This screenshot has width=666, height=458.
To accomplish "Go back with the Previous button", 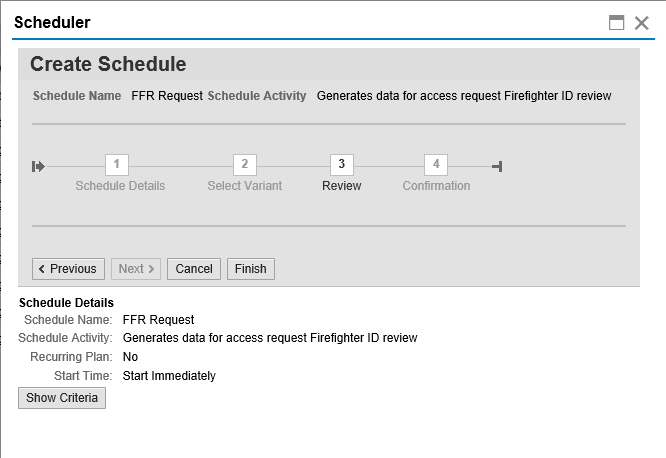I will coord(67,269).
